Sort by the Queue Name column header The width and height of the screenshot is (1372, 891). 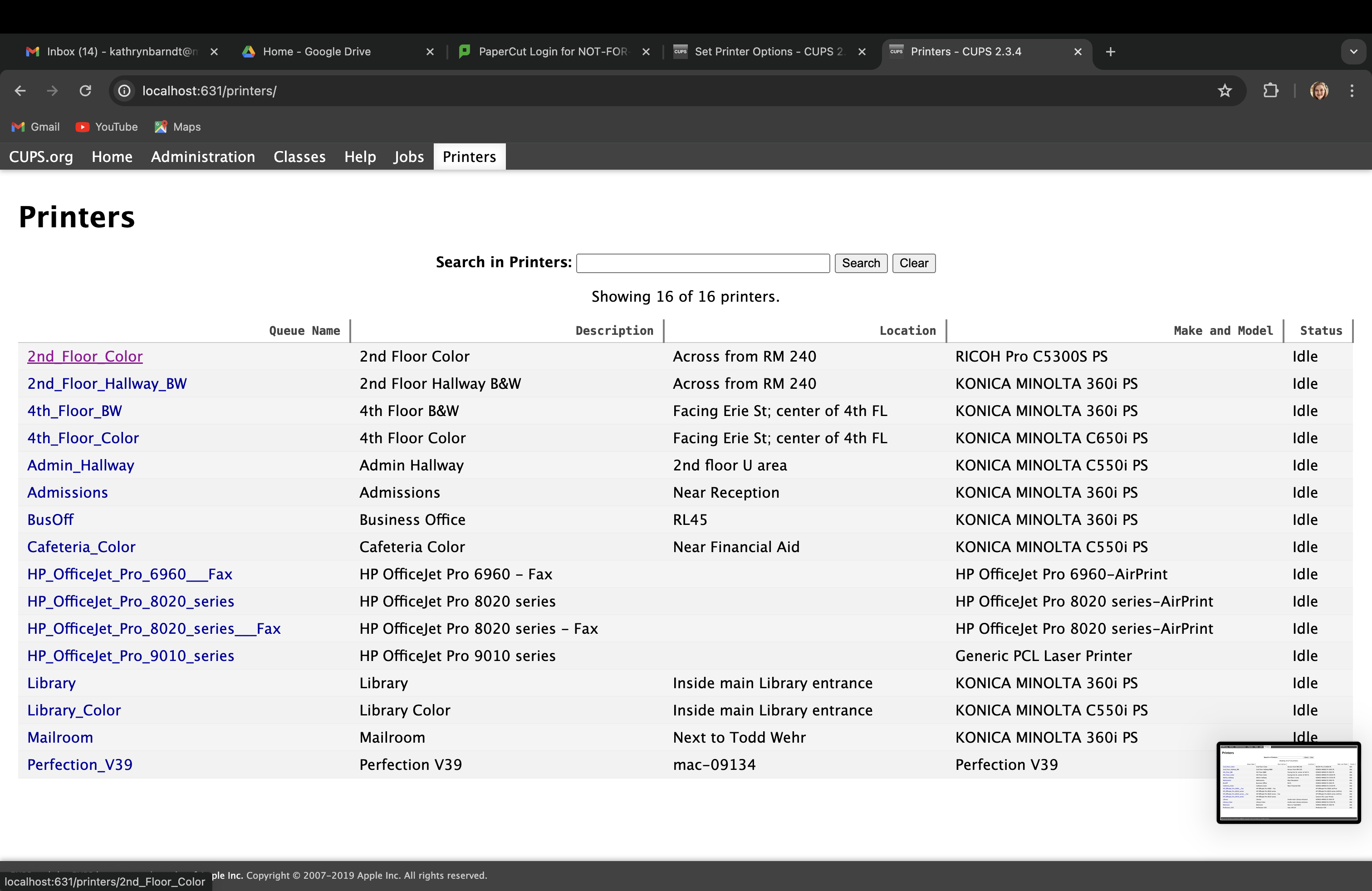point(304,331)
